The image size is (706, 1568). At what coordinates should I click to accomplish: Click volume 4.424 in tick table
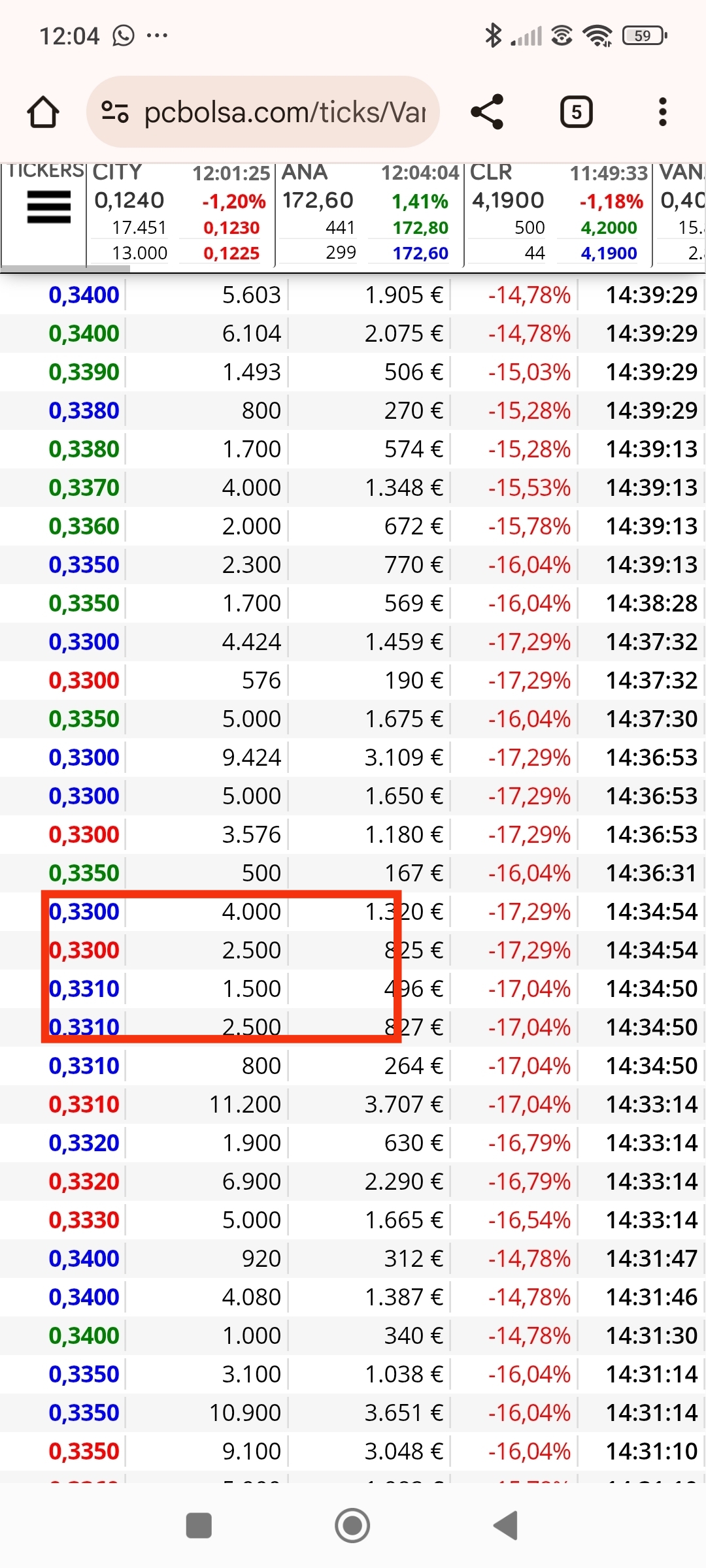click(251, 642)
